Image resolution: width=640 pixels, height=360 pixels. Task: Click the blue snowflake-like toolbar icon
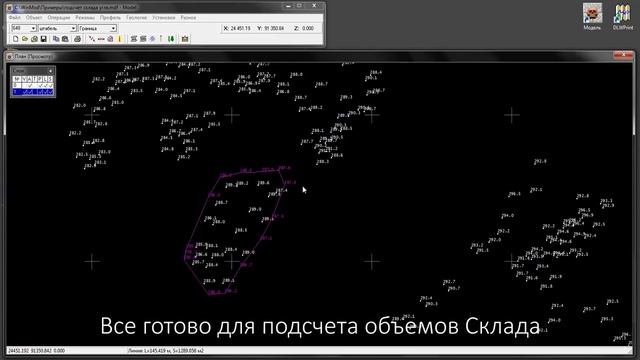pyautogui.click(x=152, y=39)
